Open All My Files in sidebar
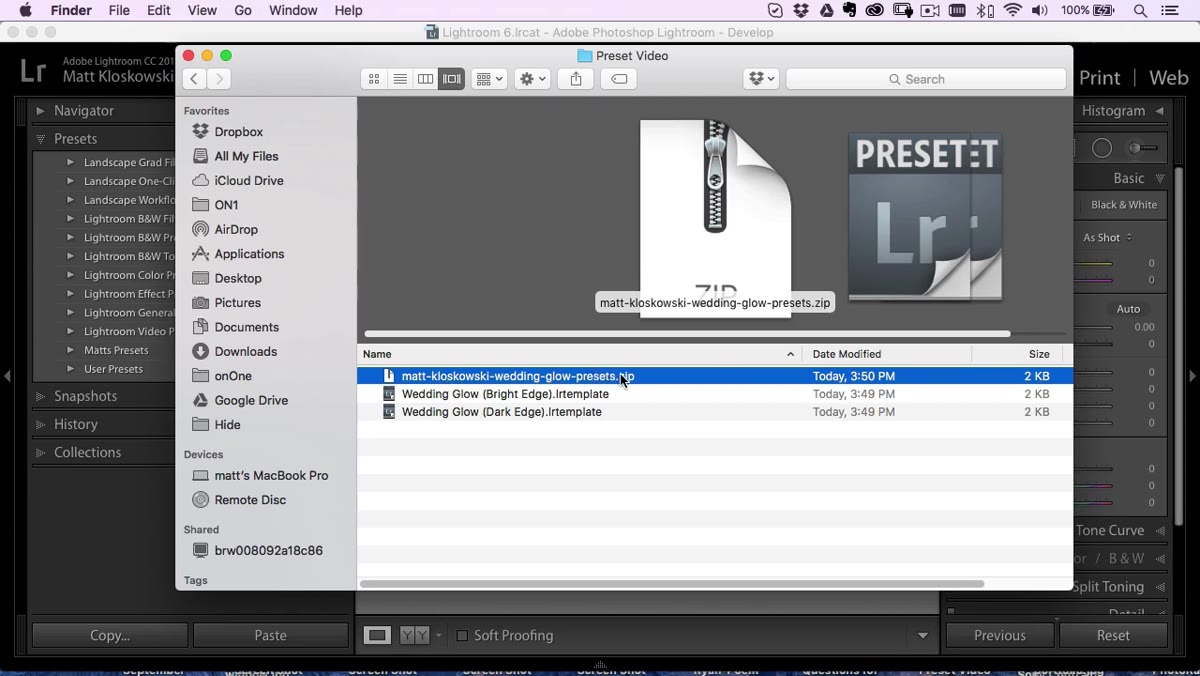1200x676 pixels. [x=246, y=156]
